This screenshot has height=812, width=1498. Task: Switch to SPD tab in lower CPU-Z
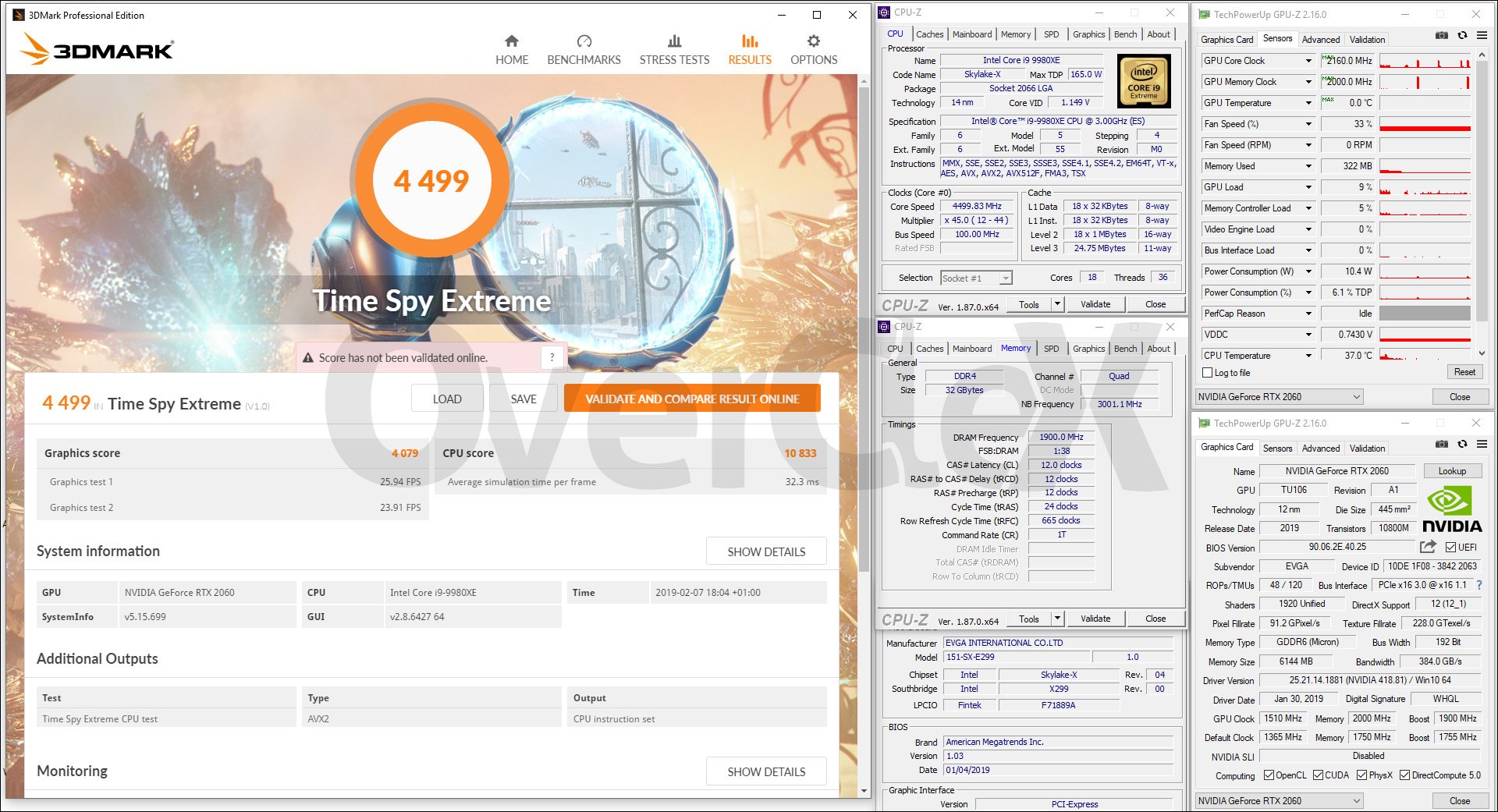(x=1052, y=349)
